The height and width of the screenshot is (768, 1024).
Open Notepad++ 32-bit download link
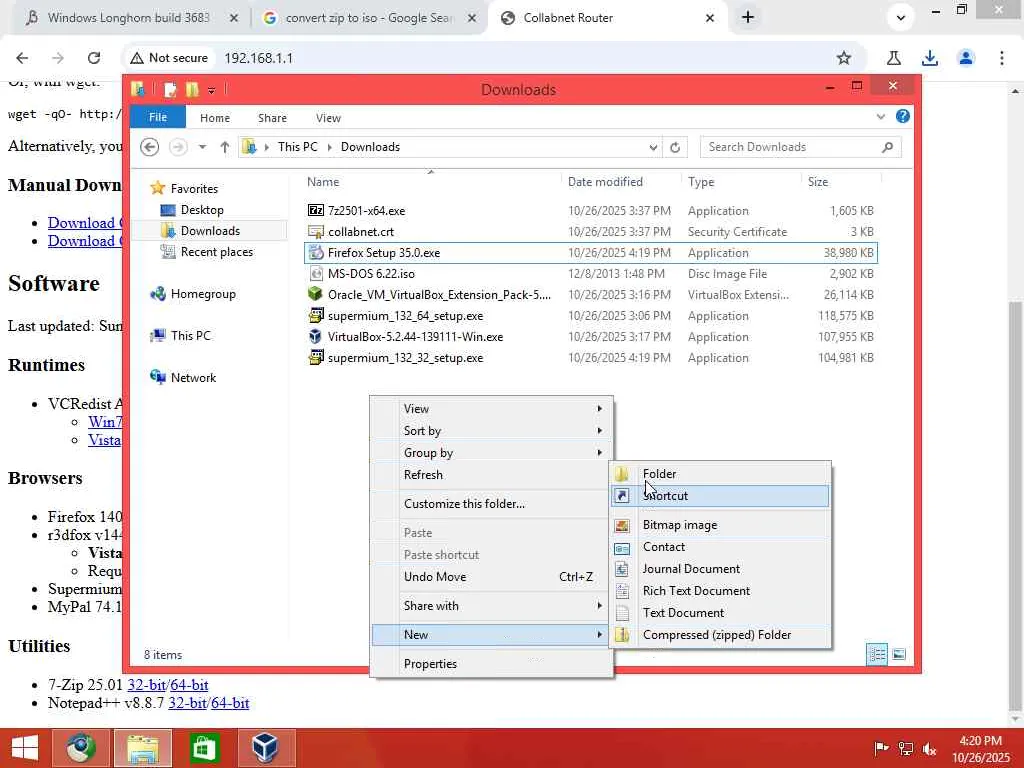187,703
